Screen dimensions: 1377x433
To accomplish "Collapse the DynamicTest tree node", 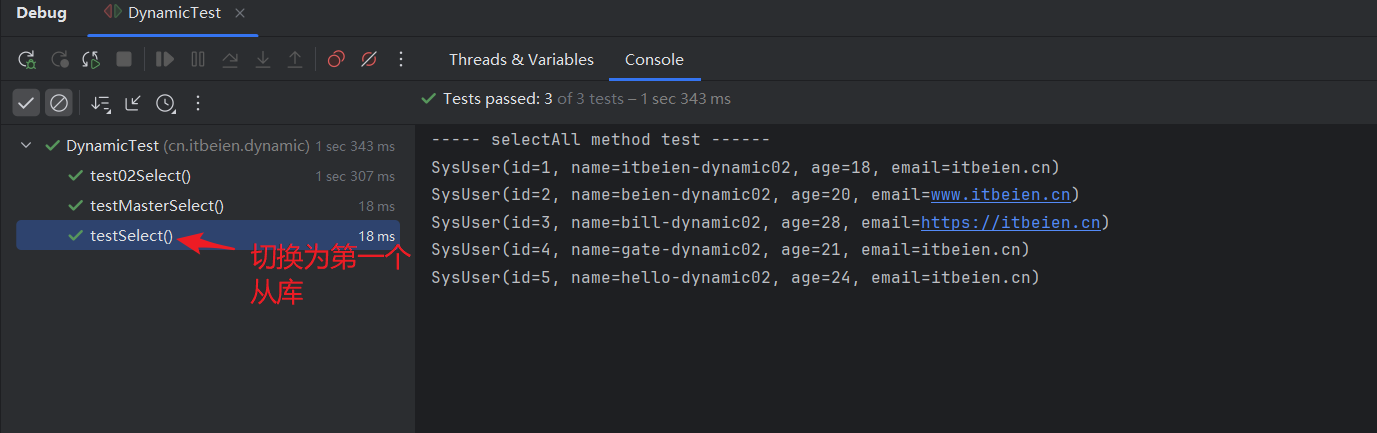I will tap(26, 146).
